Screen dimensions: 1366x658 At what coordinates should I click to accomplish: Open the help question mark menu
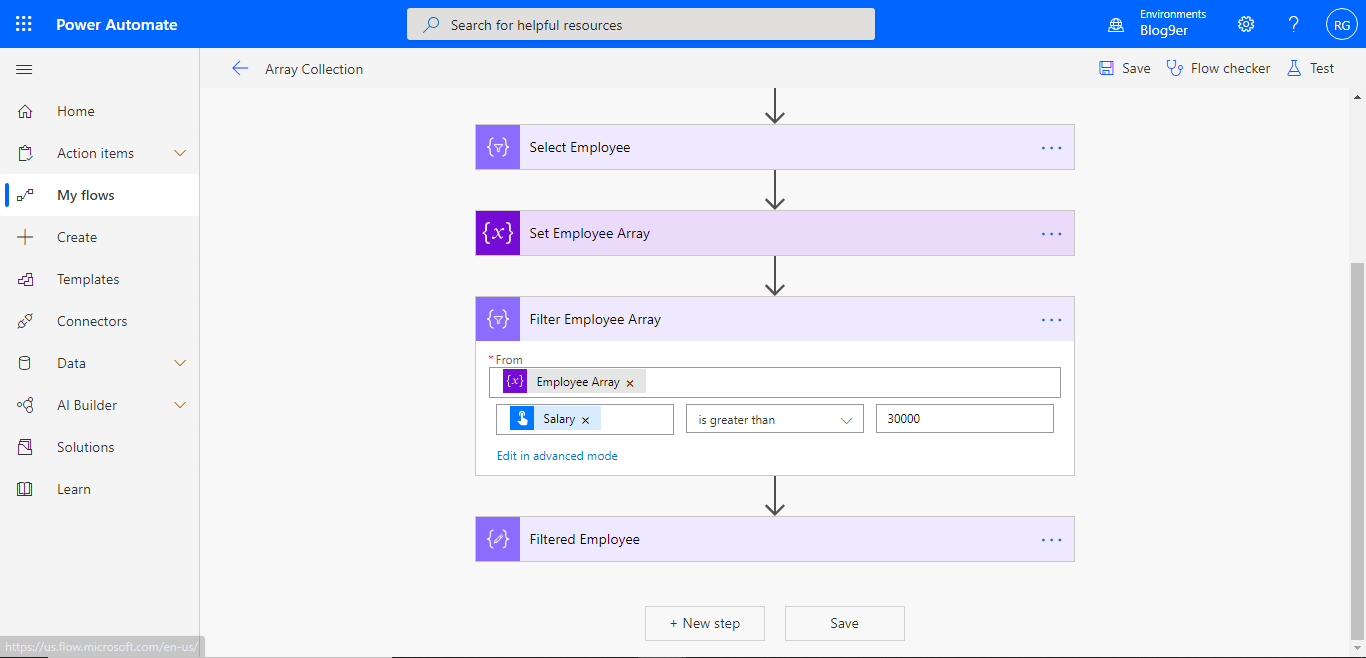[1293, 24]
